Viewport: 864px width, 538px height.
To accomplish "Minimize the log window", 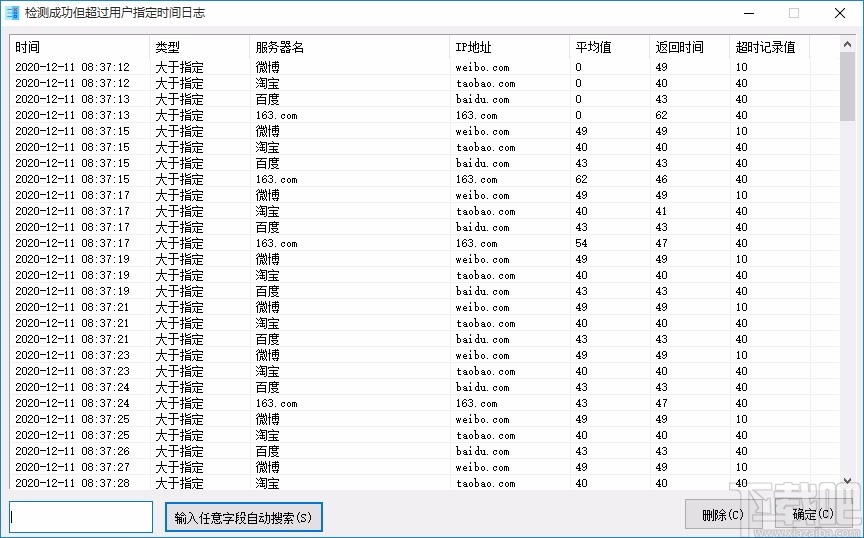I will click(748, 13).
